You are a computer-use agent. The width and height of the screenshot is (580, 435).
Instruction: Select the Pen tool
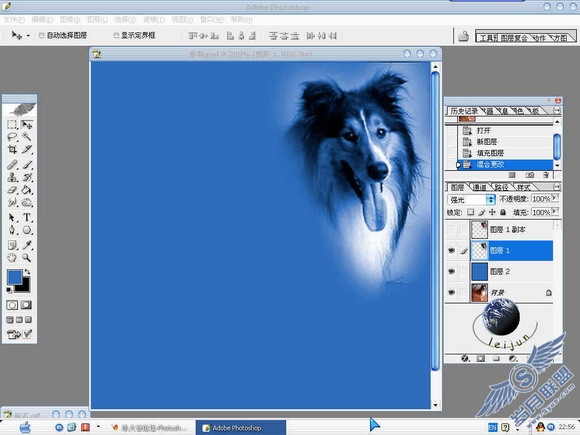(x=12, y=230)
